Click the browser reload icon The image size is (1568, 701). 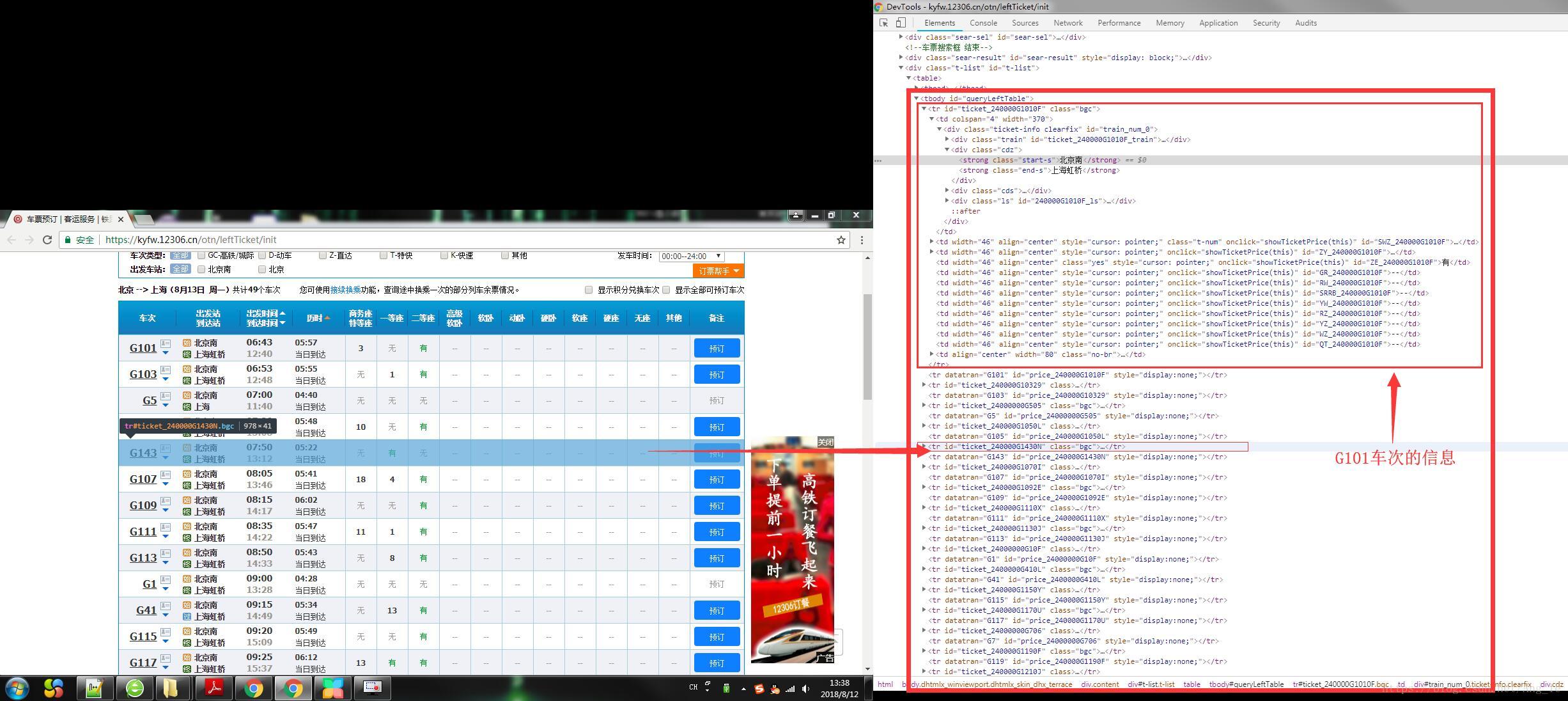pyautogui.click(x=47, y=240)
